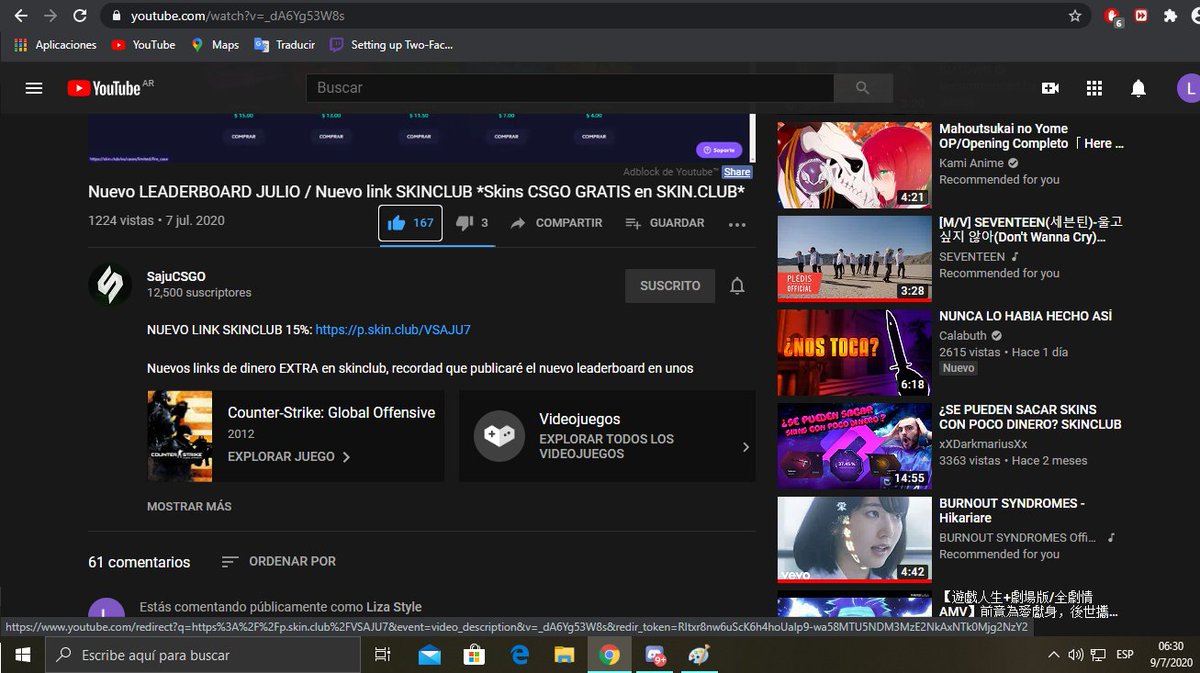Screen dimensions: 1200x673
Task: Open BURNOUT SYNDROMES Hikariare thumbnail
Action: pyautogui.click(x=855, y=540)
